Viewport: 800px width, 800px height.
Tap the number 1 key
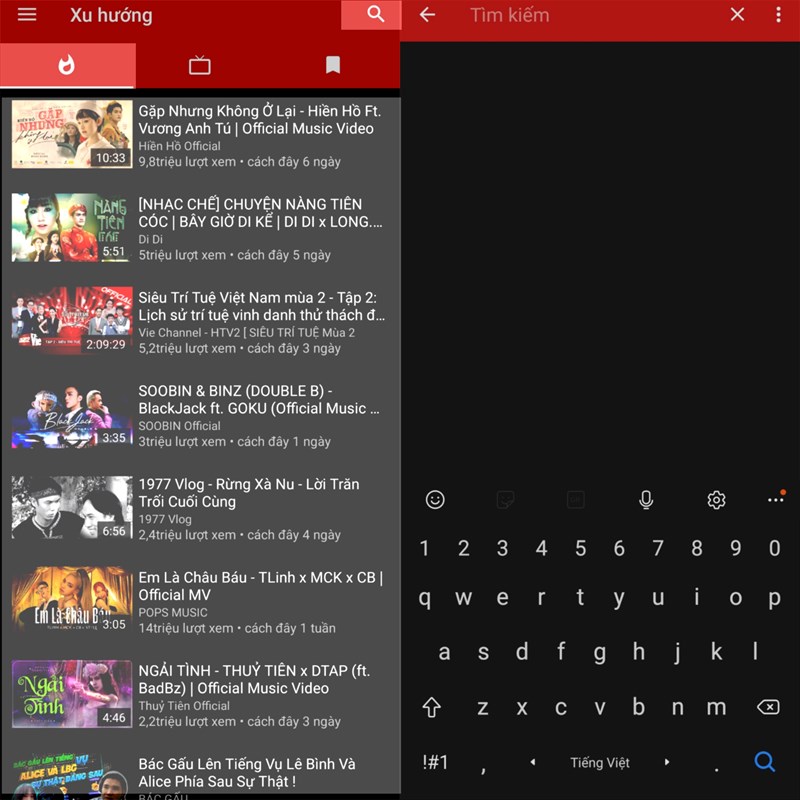424,548
